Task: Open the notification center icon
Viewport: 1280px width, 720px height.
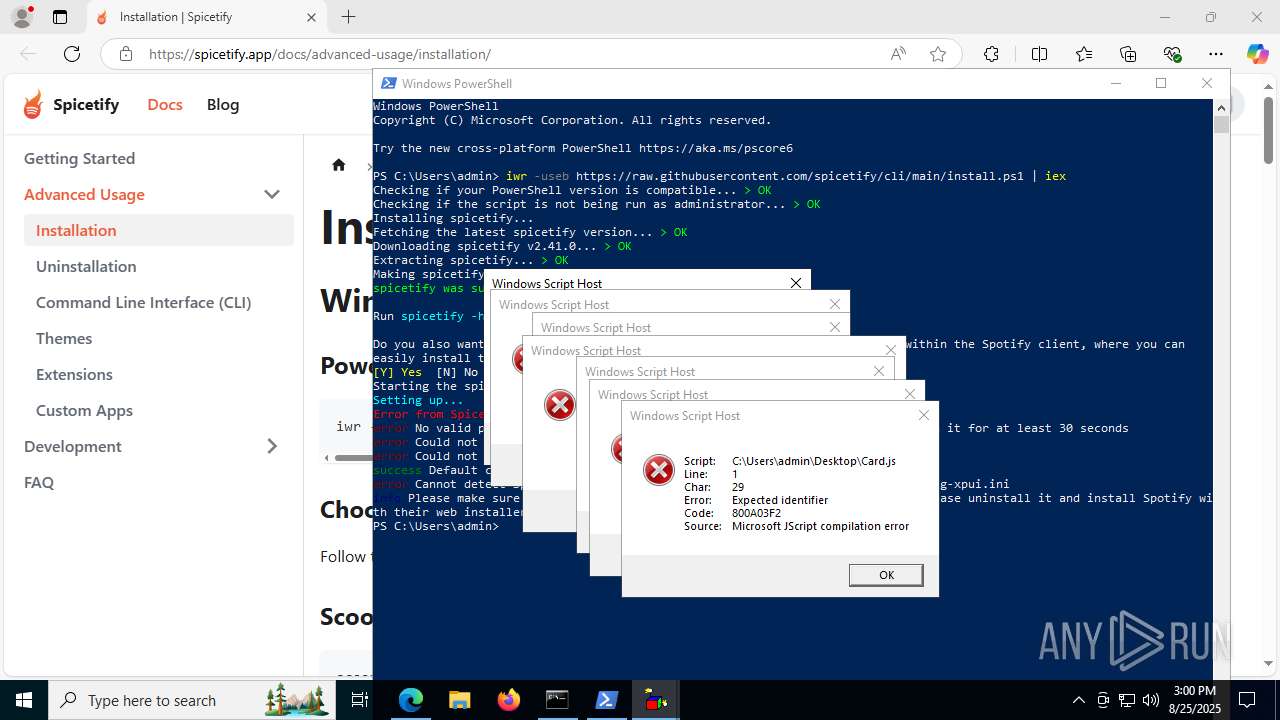Action: [1247, 700]
